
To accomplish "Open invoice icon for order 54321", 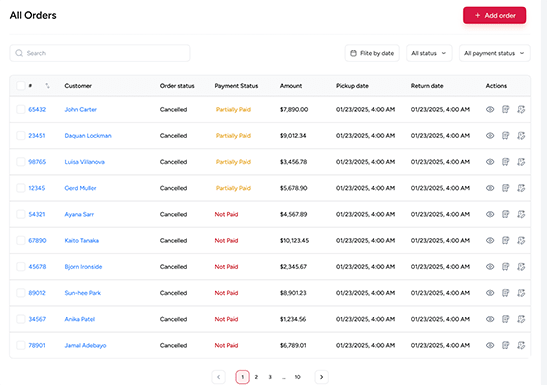I will [x=505, y=214].
